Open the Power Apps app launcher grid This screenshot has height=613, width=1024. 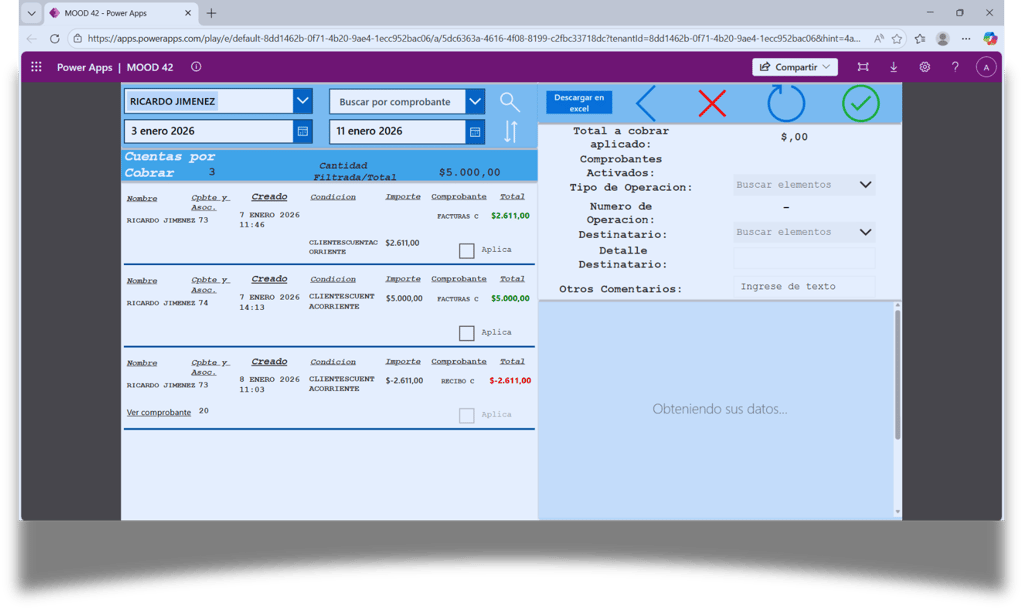click(x=37, y=67)
